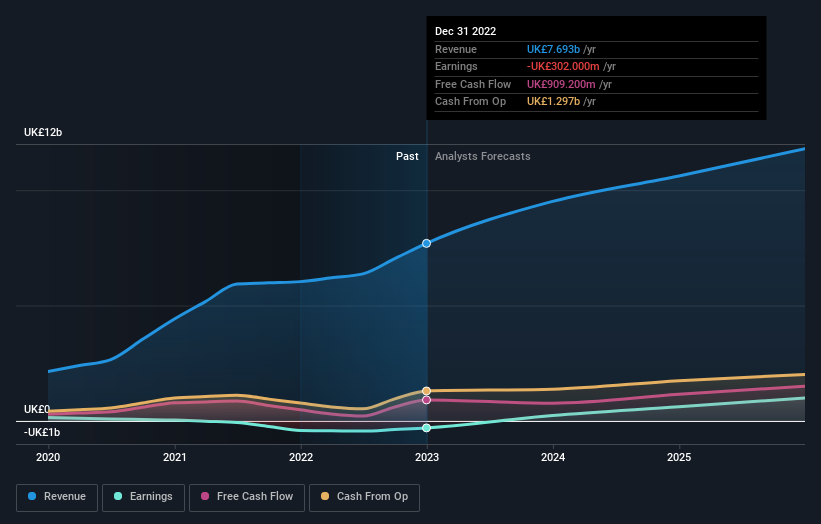
Task: Click the UK£12b y-axis label
Action: point(43,132)
